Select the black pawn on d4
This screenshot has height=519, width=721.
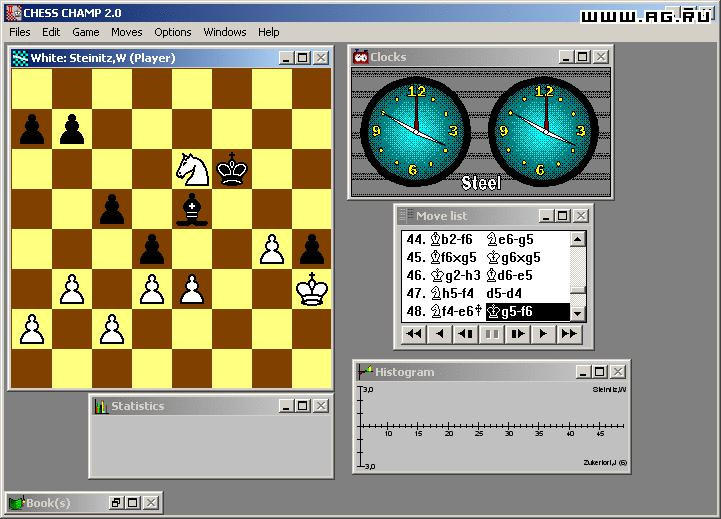(x=152, y=249)
